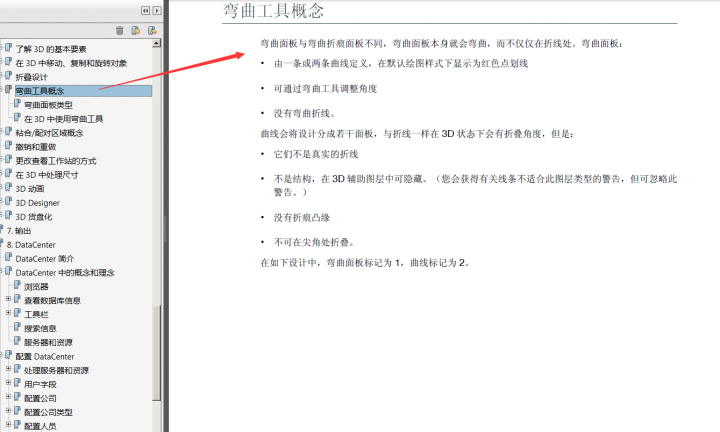Click the bookmark icon beside 弯曲面板类型
The width and height of the screenshot is (720, 432).
click(17, 104)
